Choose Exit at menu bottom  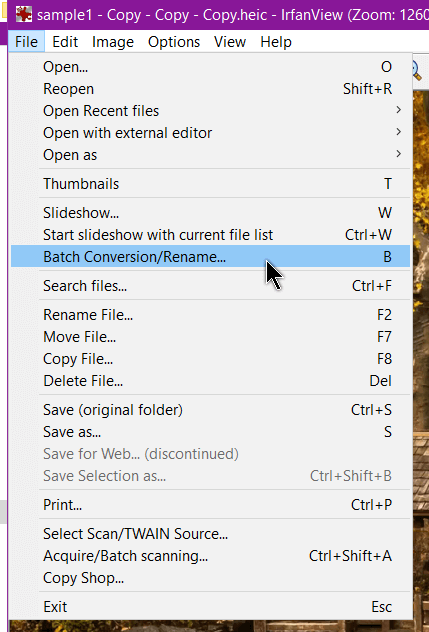click(210, 607)
